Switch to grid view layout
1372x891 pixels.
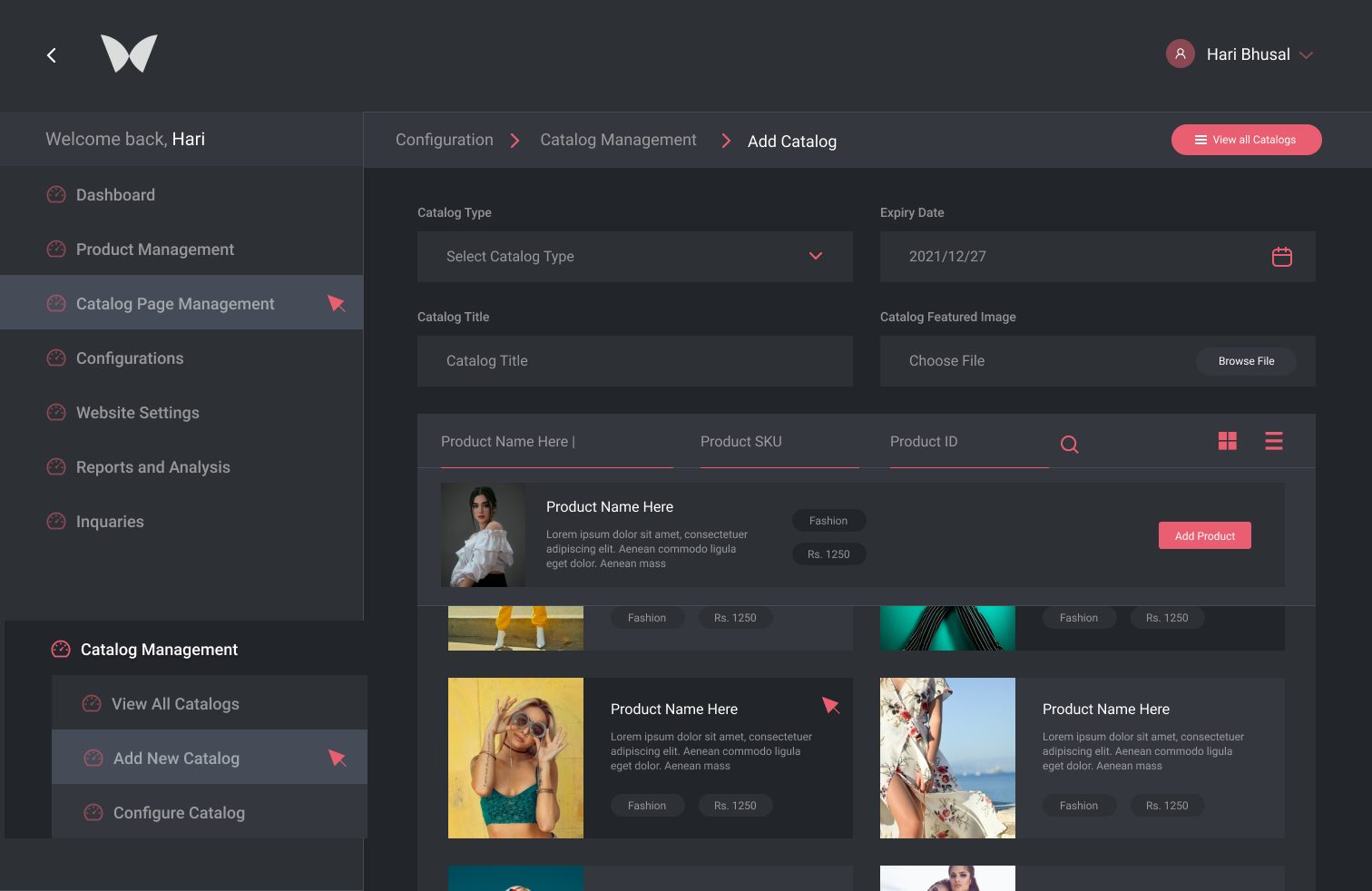(1227, 441)
